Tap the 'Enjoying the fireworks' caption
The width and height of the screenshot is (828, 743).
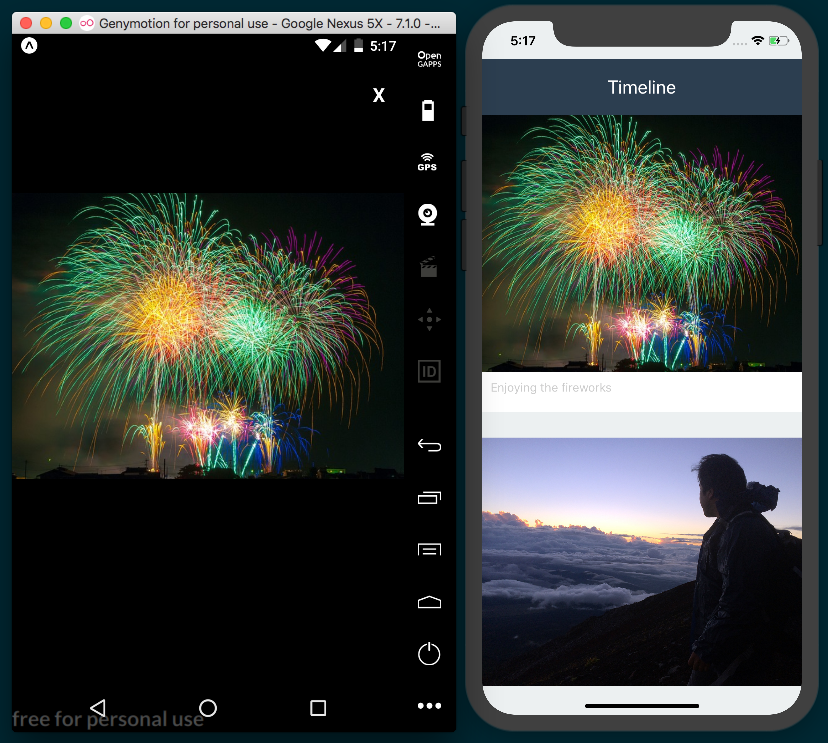click(551, 388)
